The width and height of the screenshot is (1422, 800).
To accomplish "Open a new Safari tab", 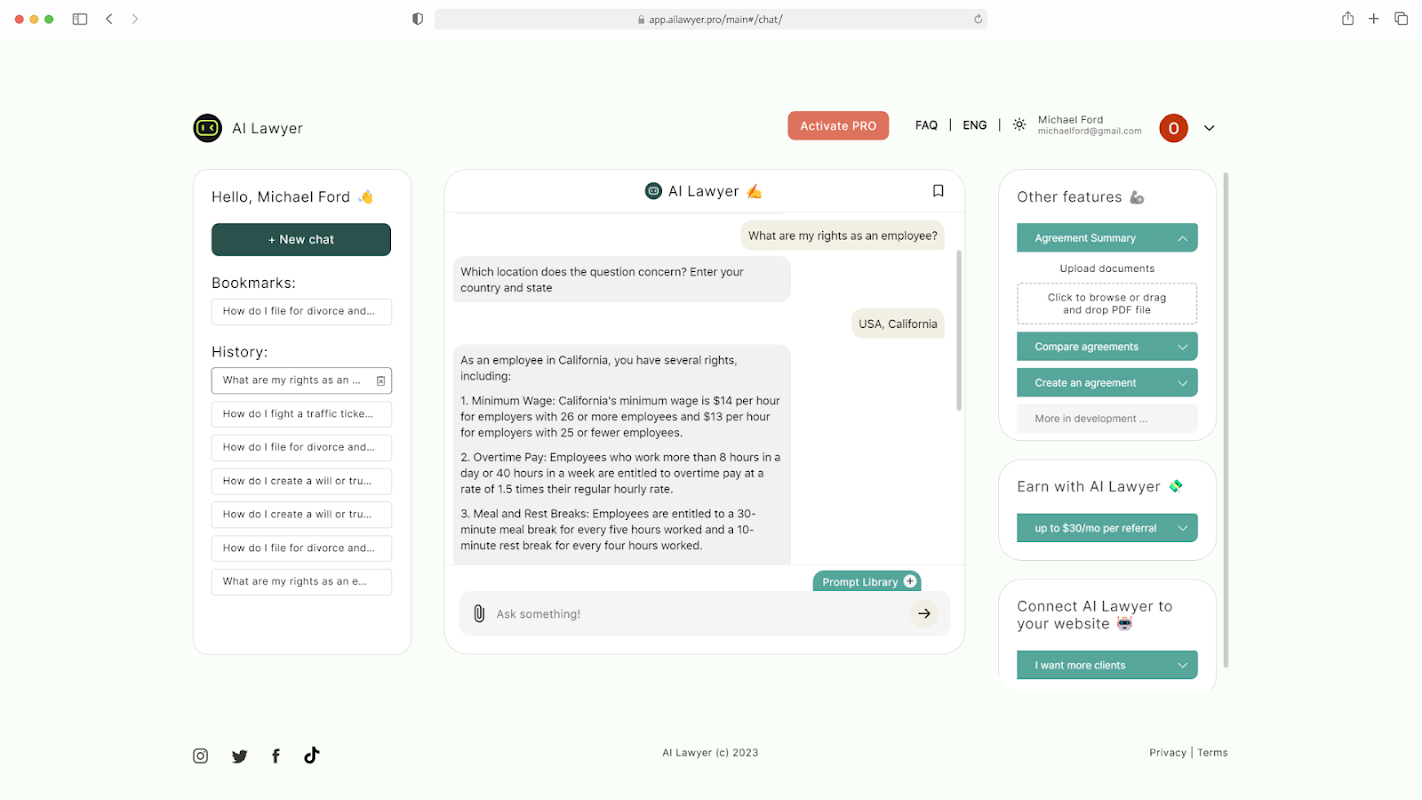I will click(1374, 19).
